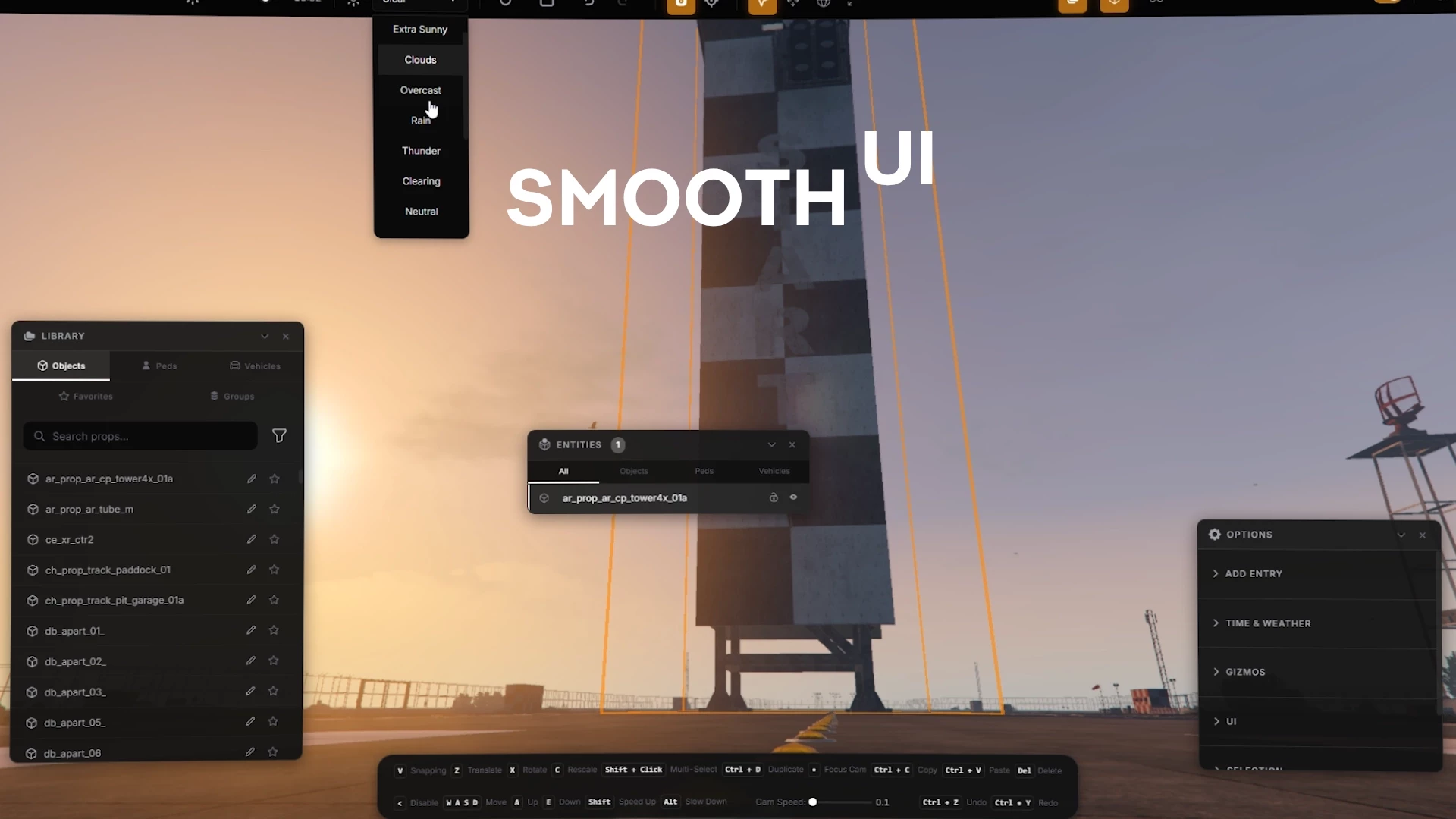Select the All tab in Entities
Image resolution: width=1456 pixels, height=819 pixels.
click(x=563, y=471)
